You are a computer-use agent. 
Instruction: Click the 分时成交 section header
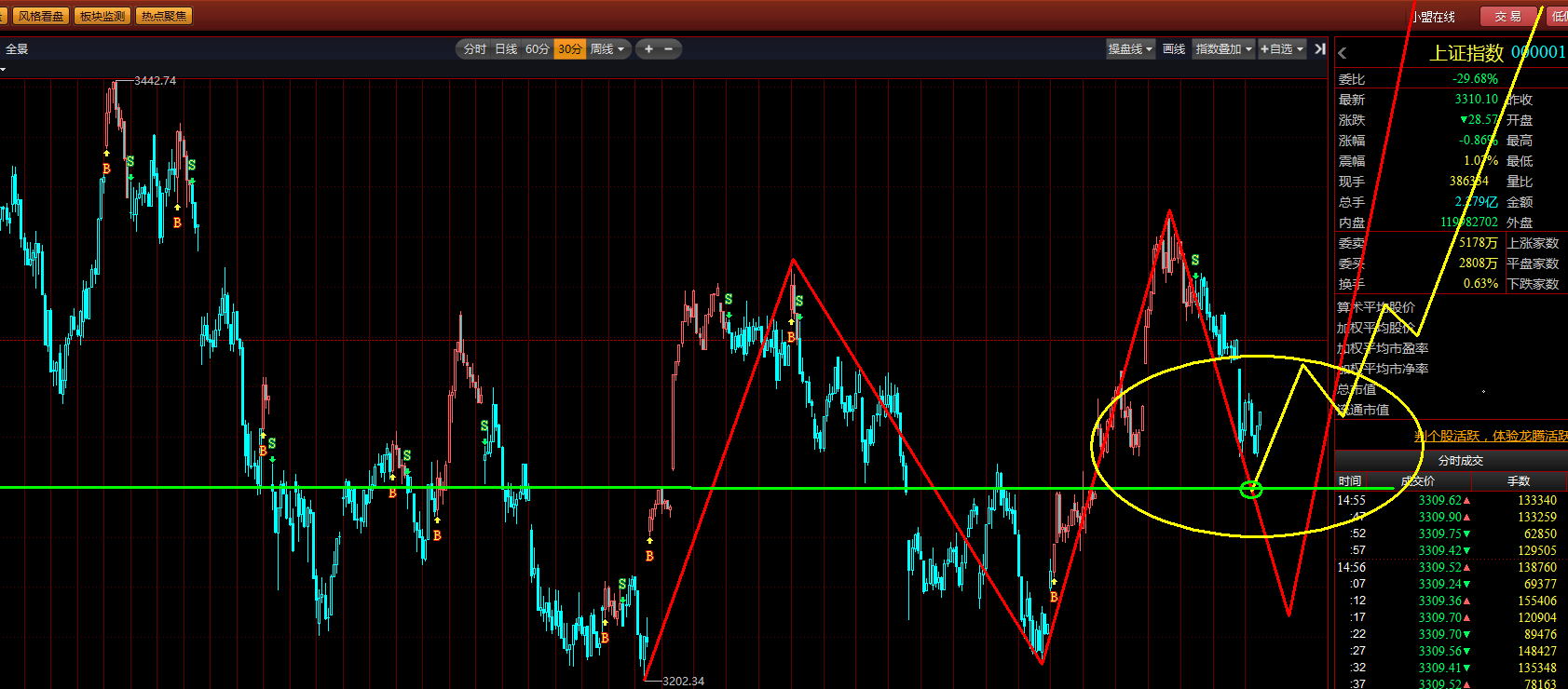(1460, 460)
